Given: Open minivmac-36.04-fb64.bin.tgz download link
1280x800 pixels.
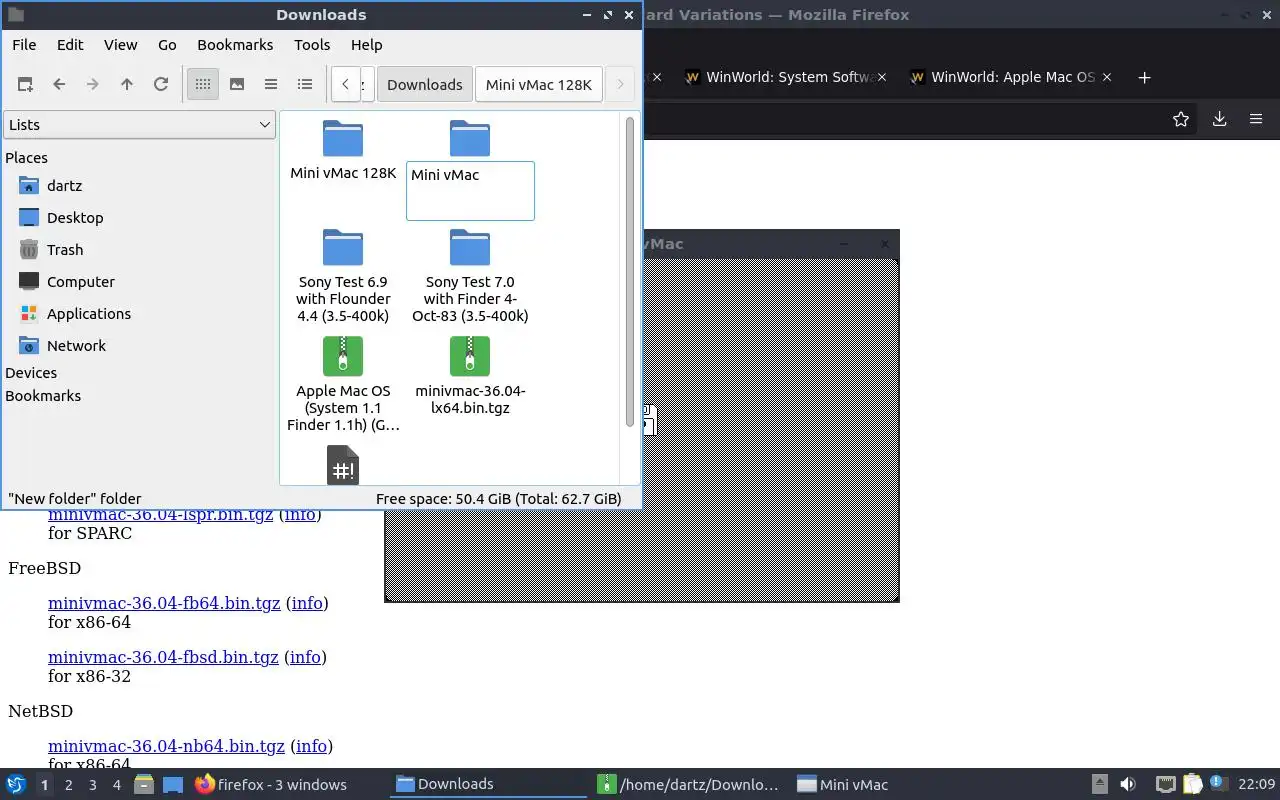Looking at the screenshot, I should coord(164,603).
